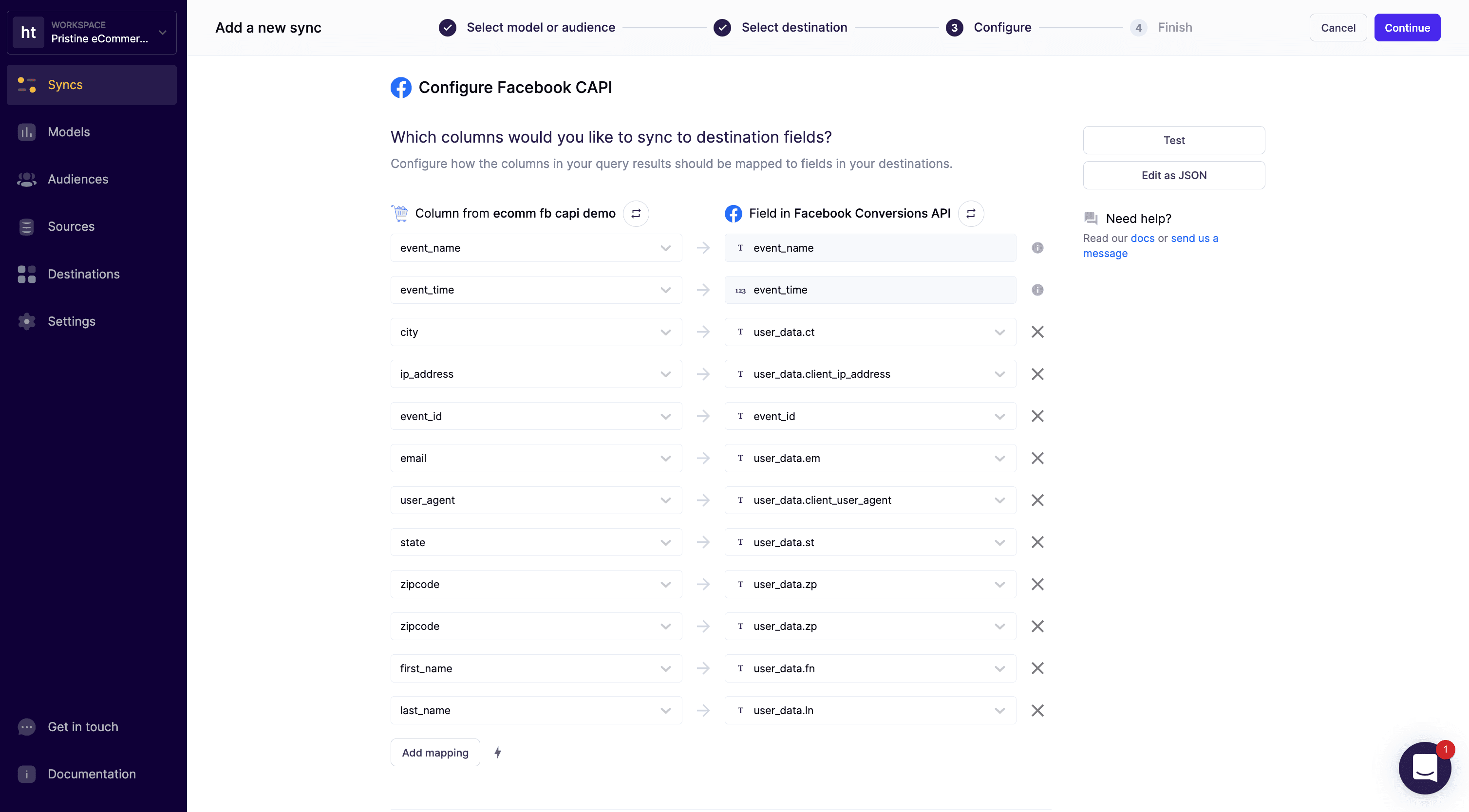This screenshot has width=1469, height=812.
Task: Click the Add mapping button
Action: click(434, 752)
